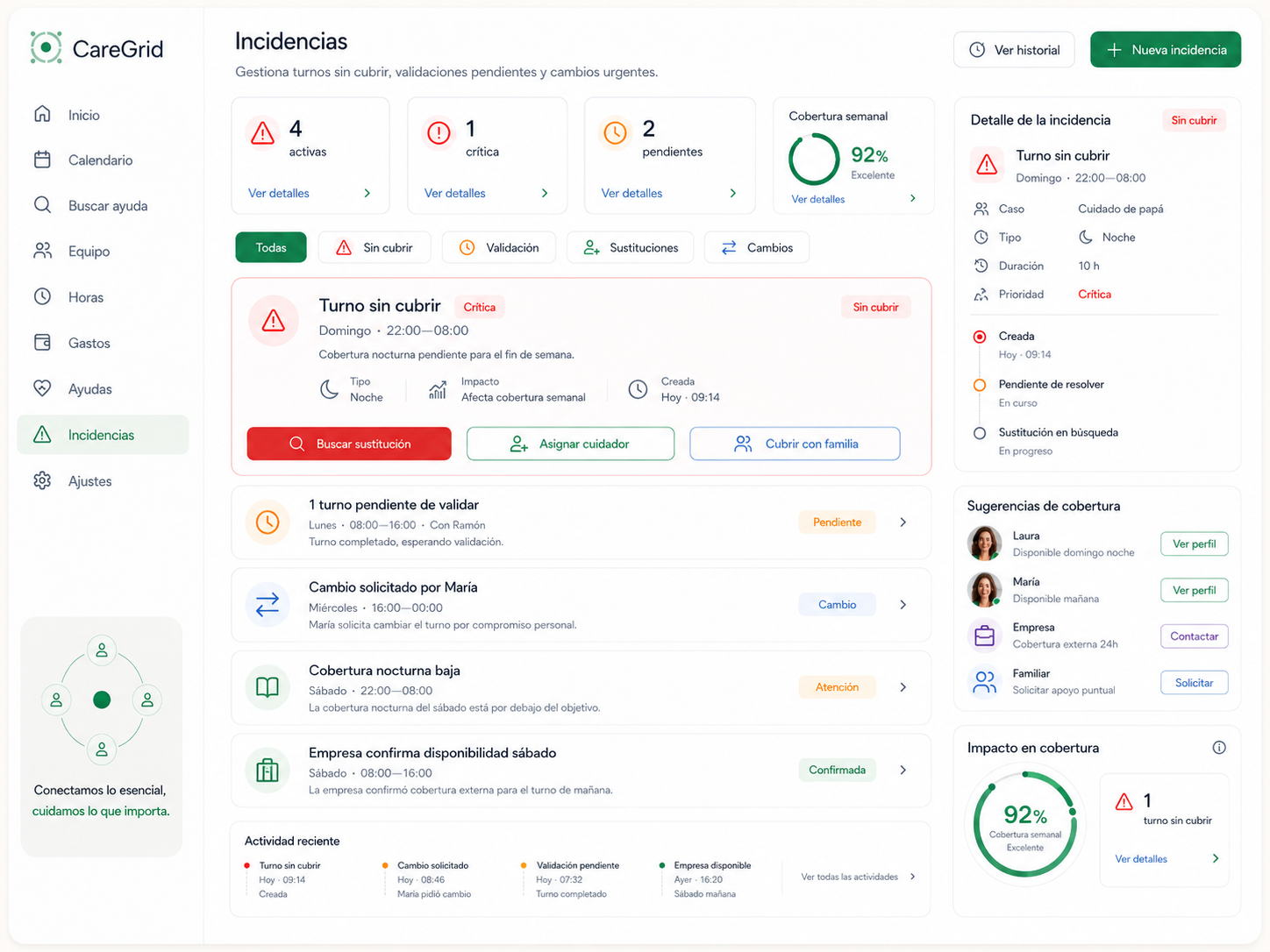Viewport: 1270px width, 952px height.
Task: Click the Cubrir con familia button
Action: (x=795, y=444)
